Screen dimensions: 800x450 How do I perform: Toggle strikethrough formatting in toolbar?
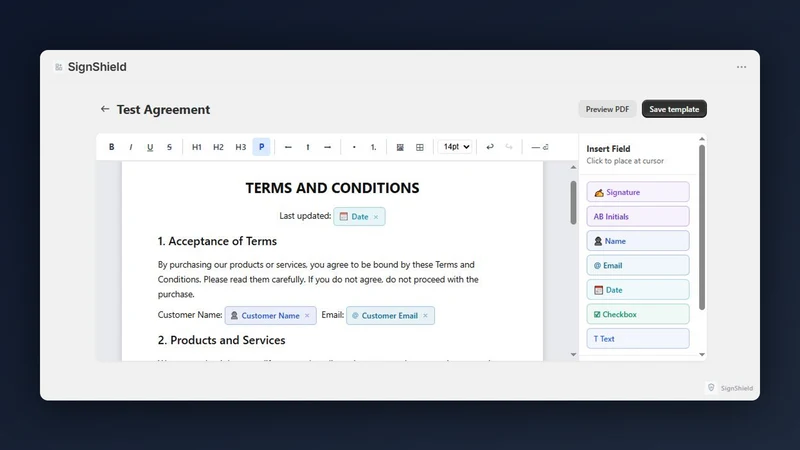[169, 147]
